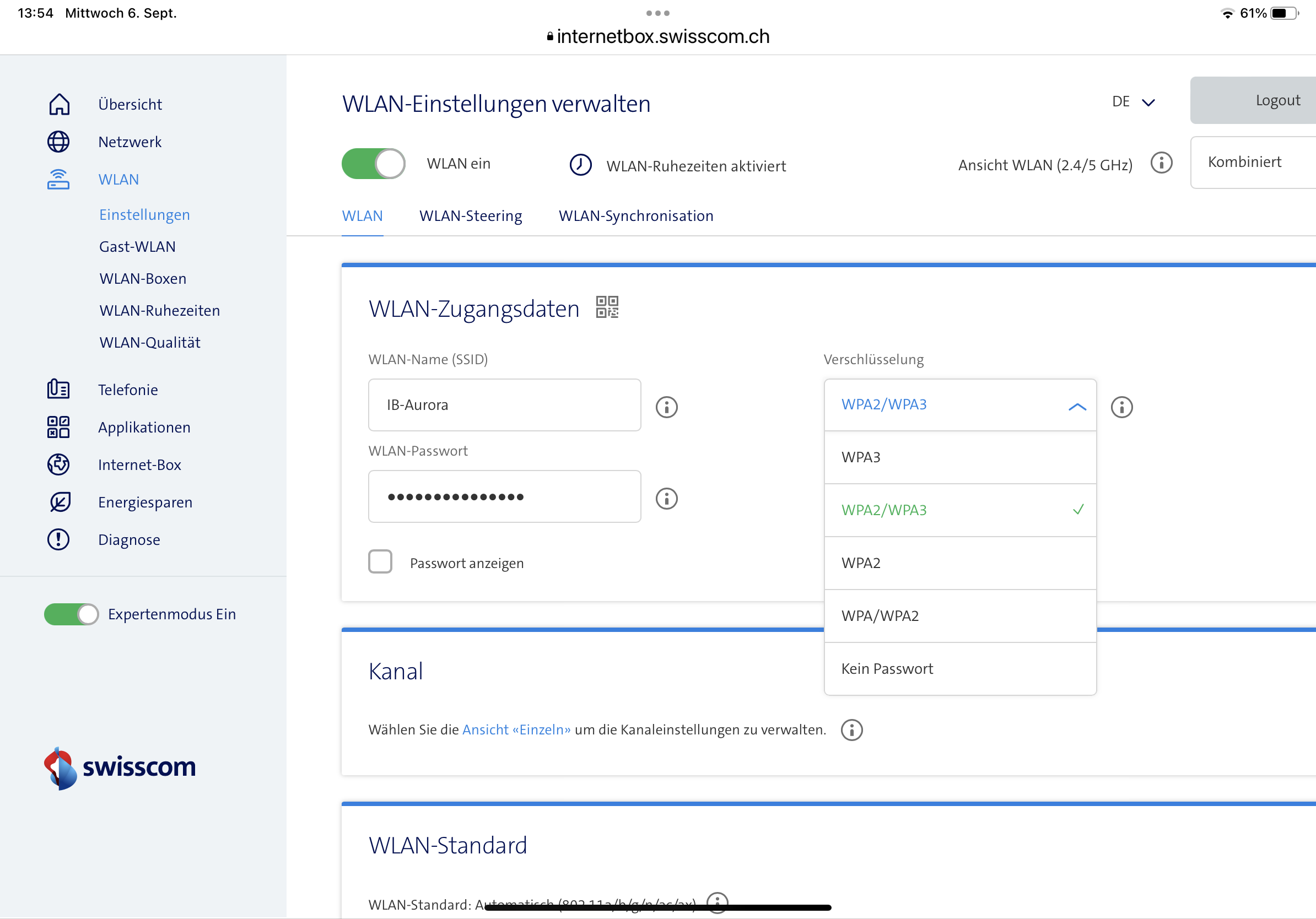Disable the Expertenmodus toggle

72,614
